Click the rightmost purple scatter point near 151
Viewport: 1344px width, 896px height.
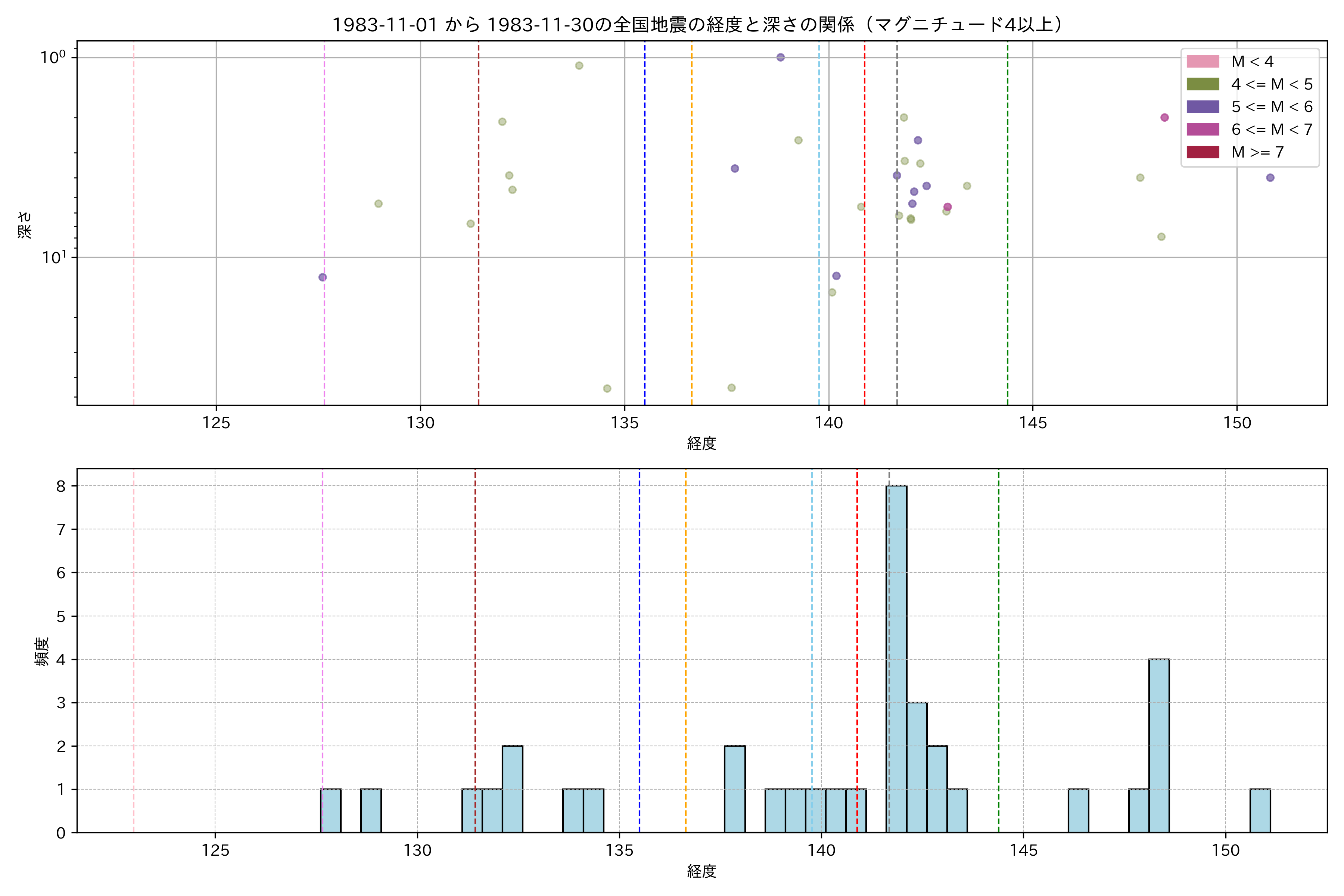coord(1270,178)
